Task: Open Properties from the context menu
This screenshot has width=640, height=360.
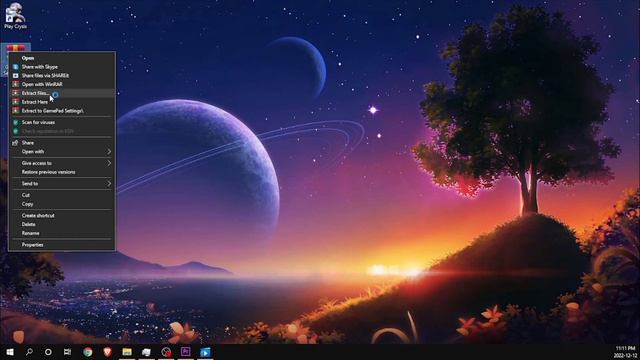Action: 62,245
